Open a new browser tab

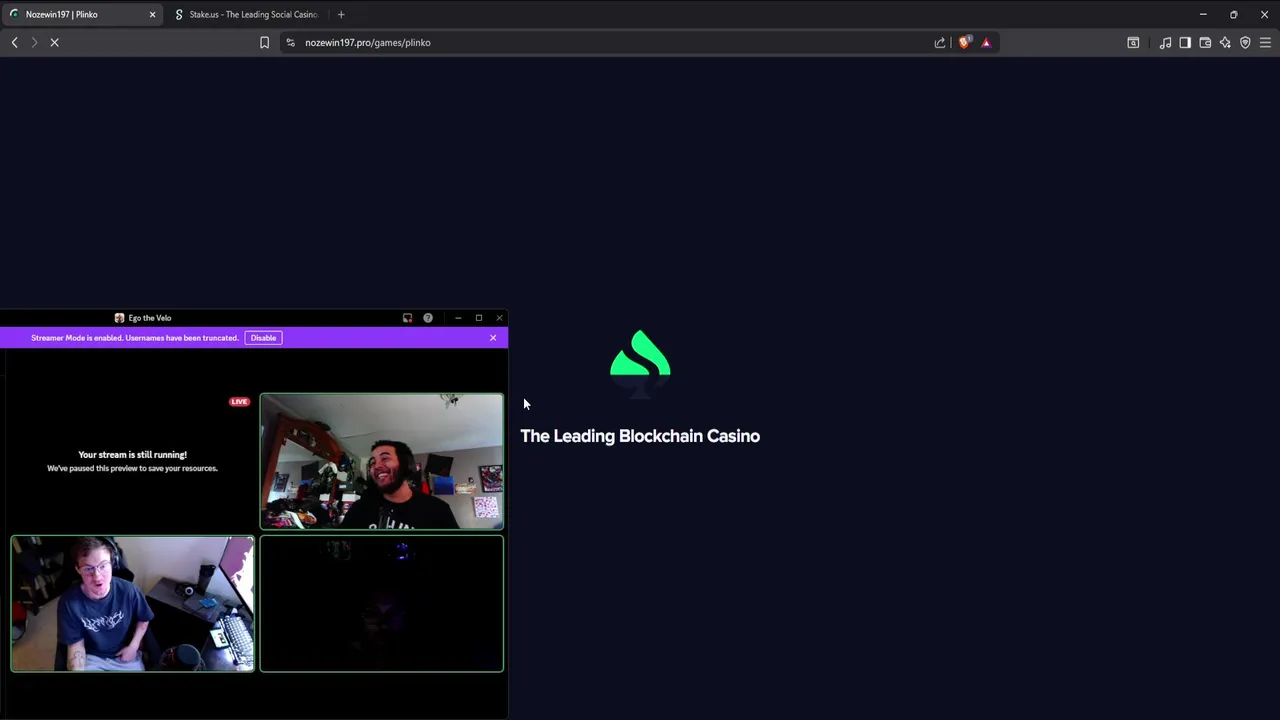coord(341,14)
